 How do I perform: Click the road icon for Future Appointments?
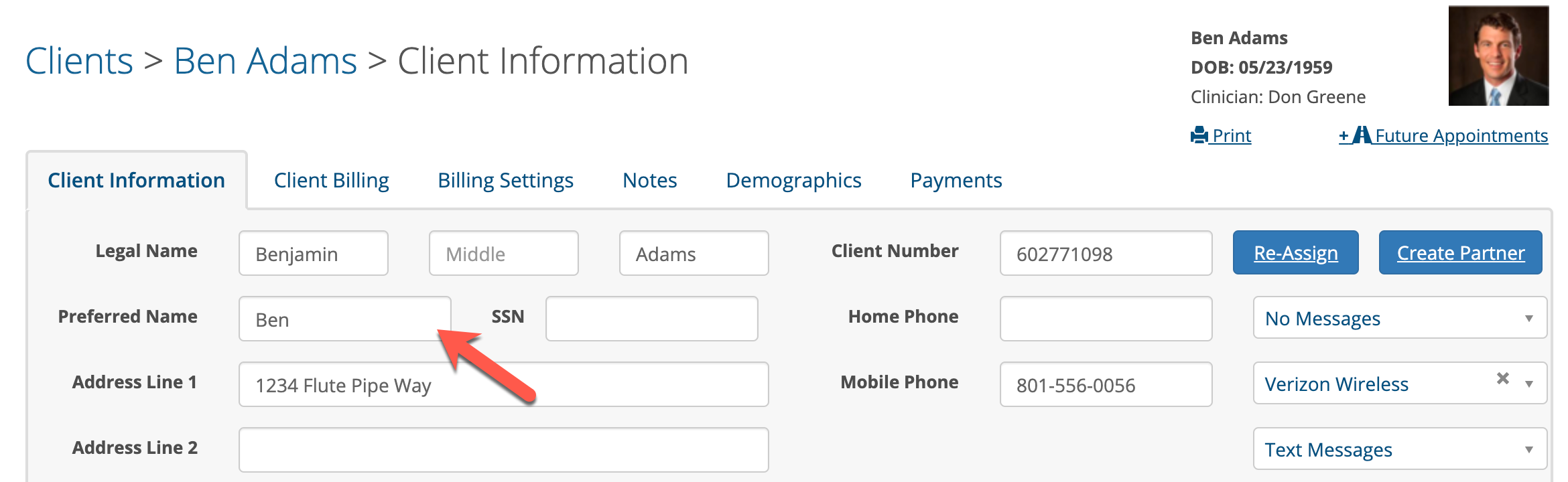pos(1361,135)
